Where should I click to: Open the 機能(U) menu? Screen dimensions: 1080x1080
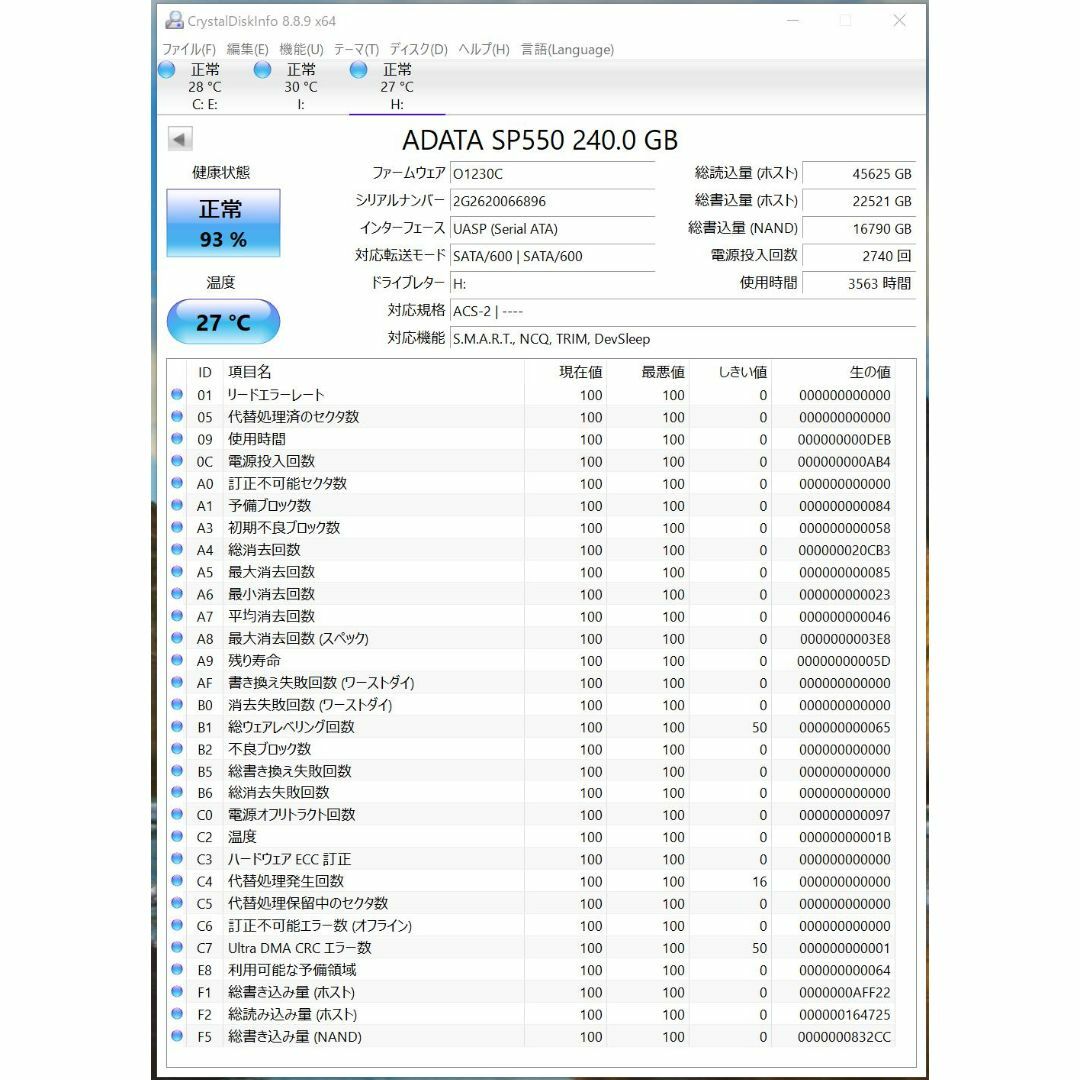(301, 50)
